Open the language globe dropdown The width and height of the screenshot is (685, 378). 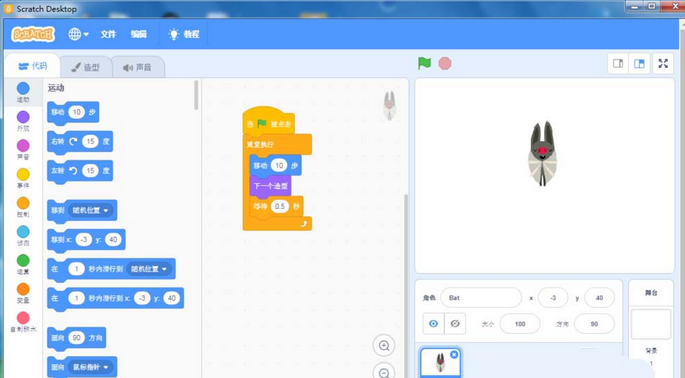[78, 34]
